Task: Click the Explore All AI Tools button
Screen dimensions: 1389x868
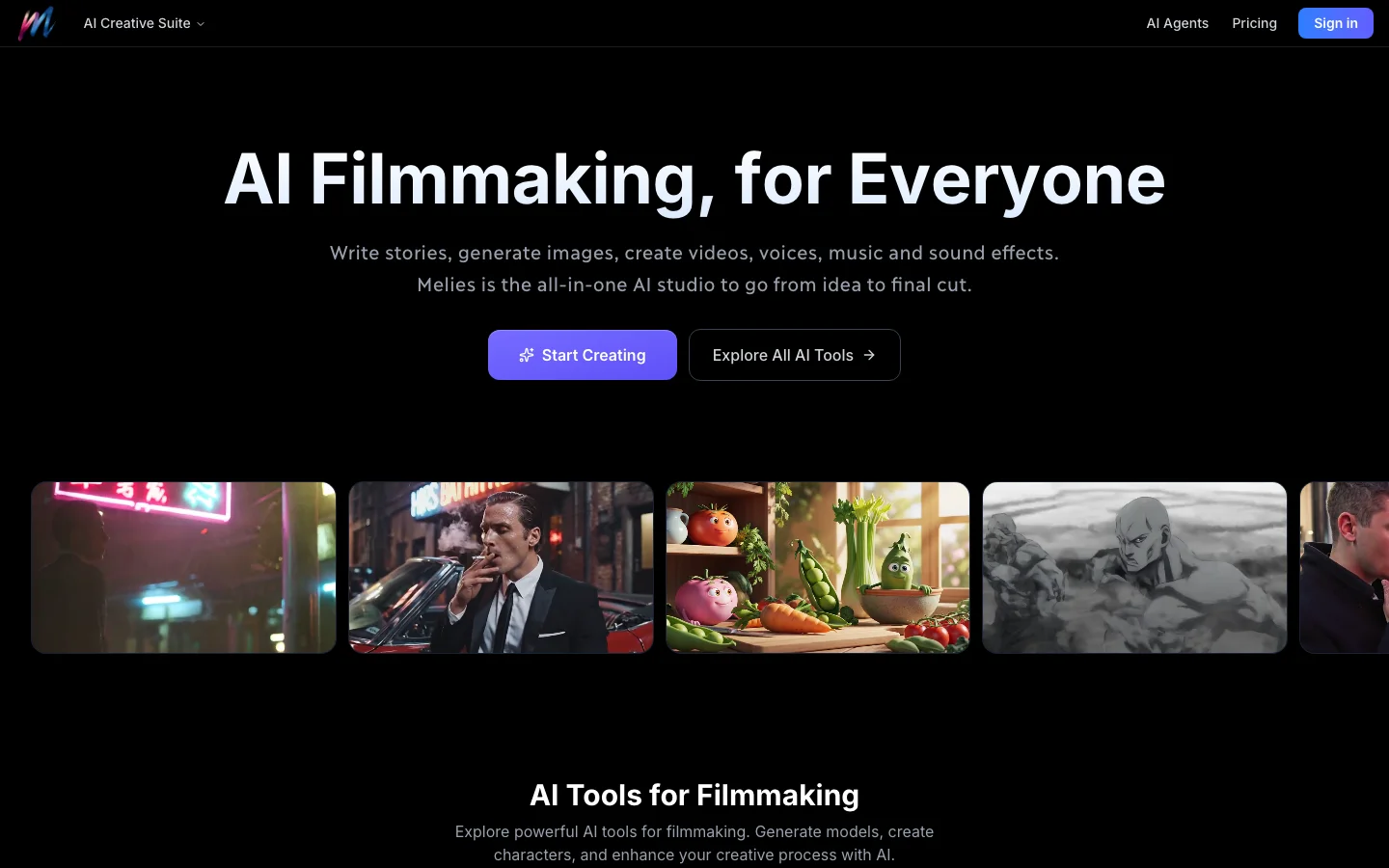Action: 795,355
